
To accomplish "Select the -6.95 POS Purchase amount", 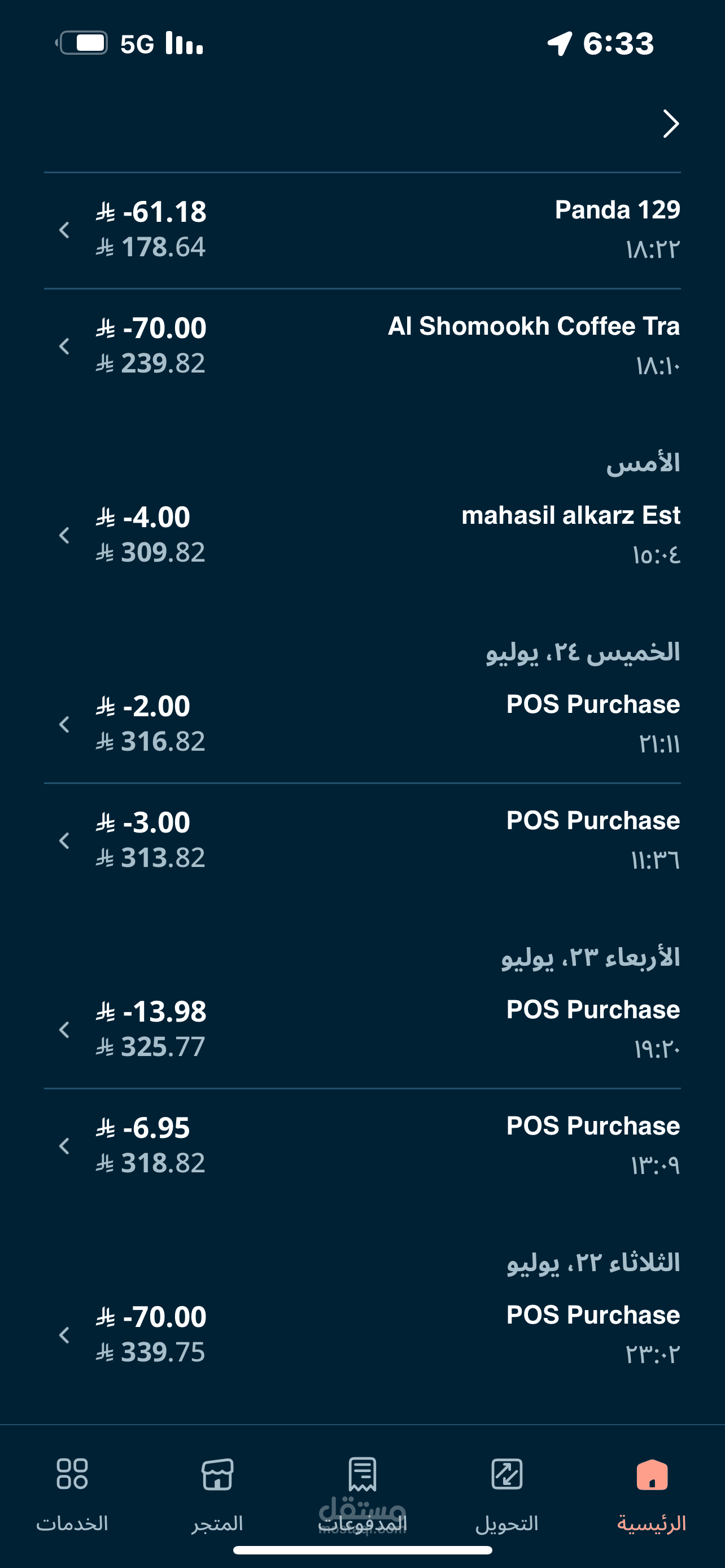I will 156,1128.
